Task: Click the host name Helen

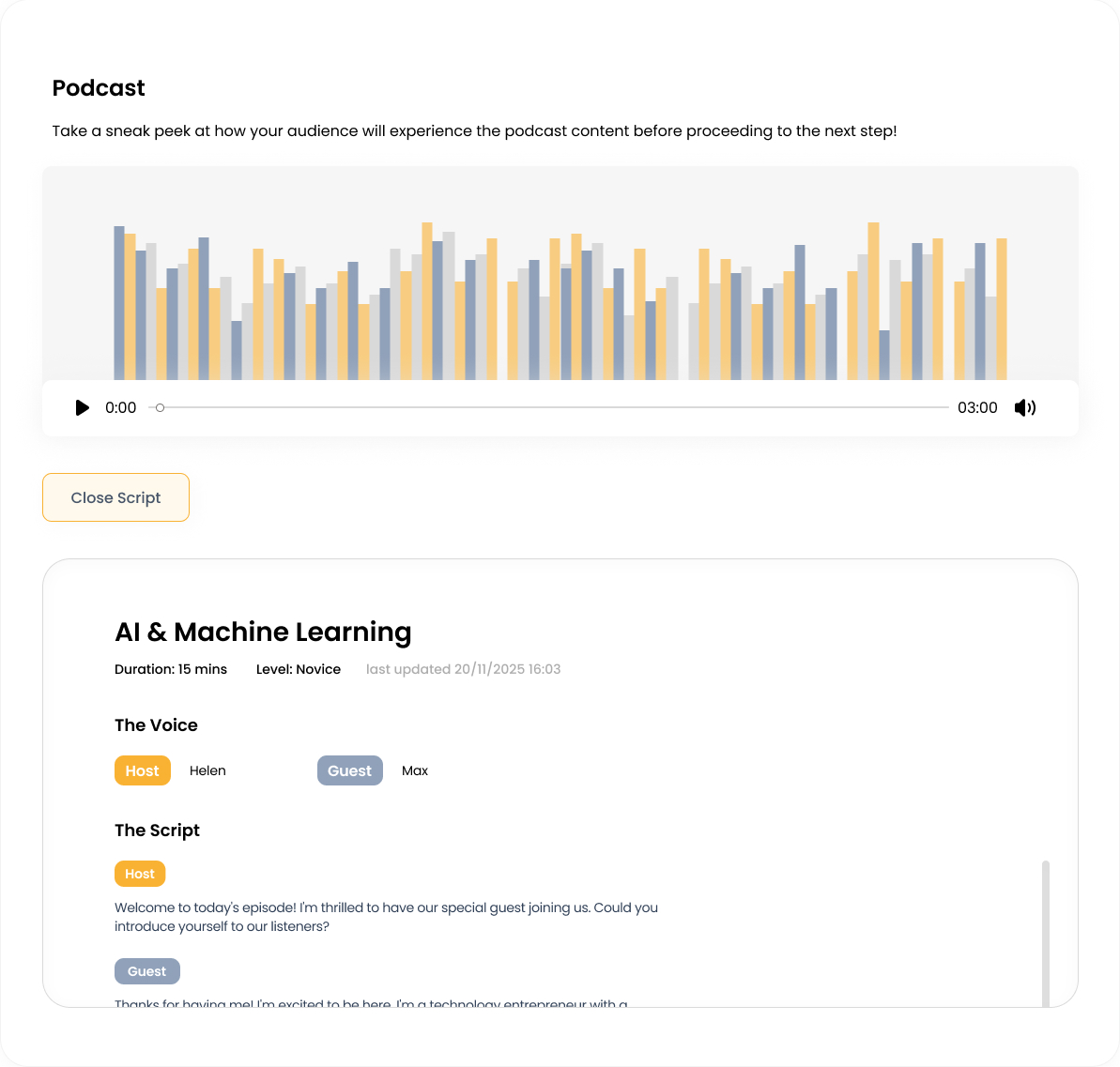Action: (x=207, y=770)
